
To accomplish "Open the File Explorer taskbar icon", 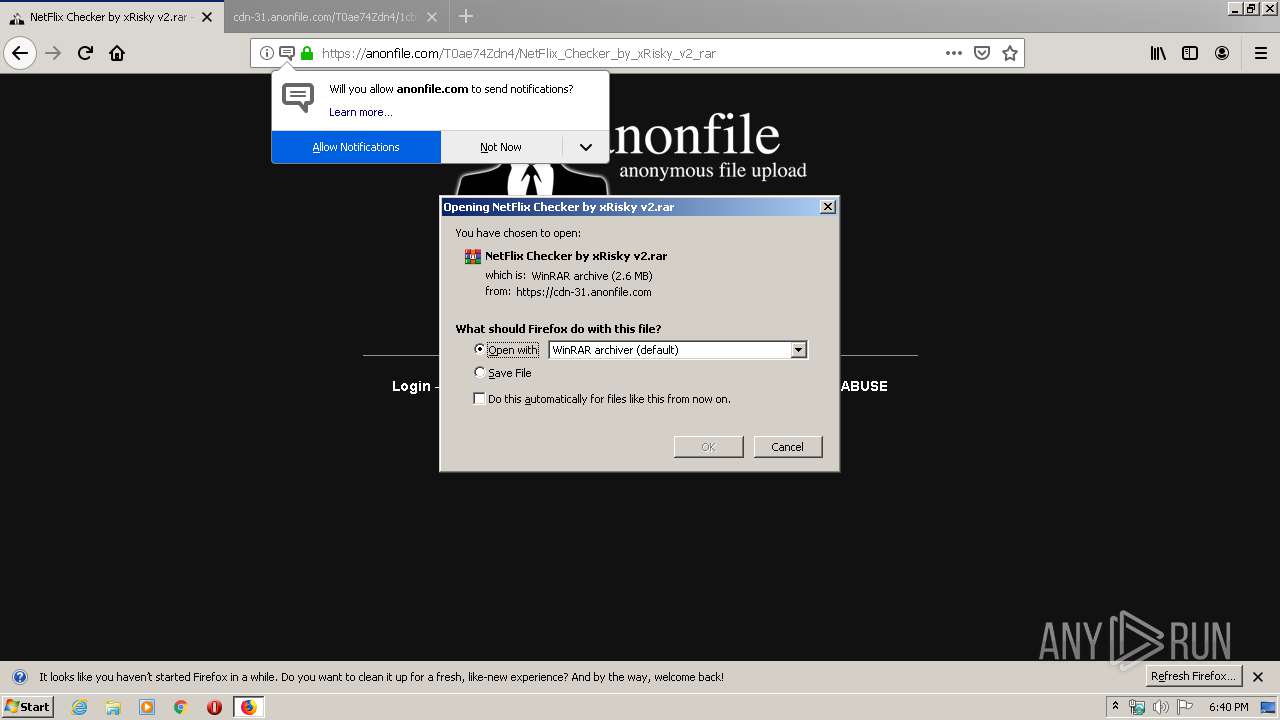I will [x=113, y=707].
